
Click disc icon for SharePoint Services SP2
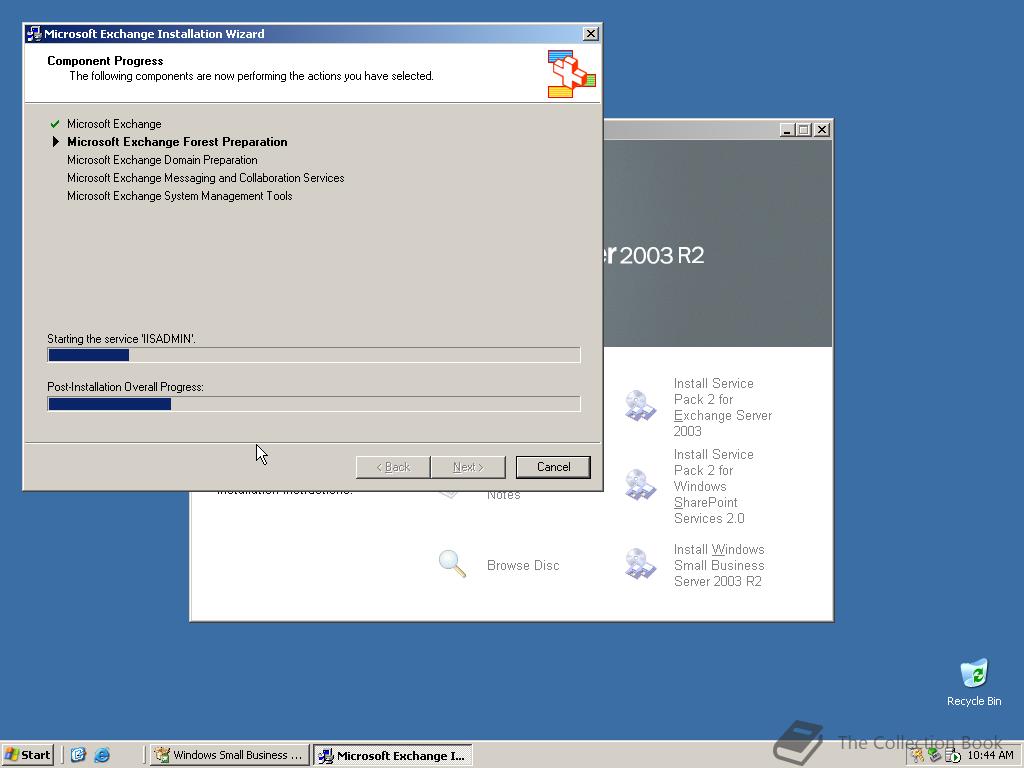639,485
